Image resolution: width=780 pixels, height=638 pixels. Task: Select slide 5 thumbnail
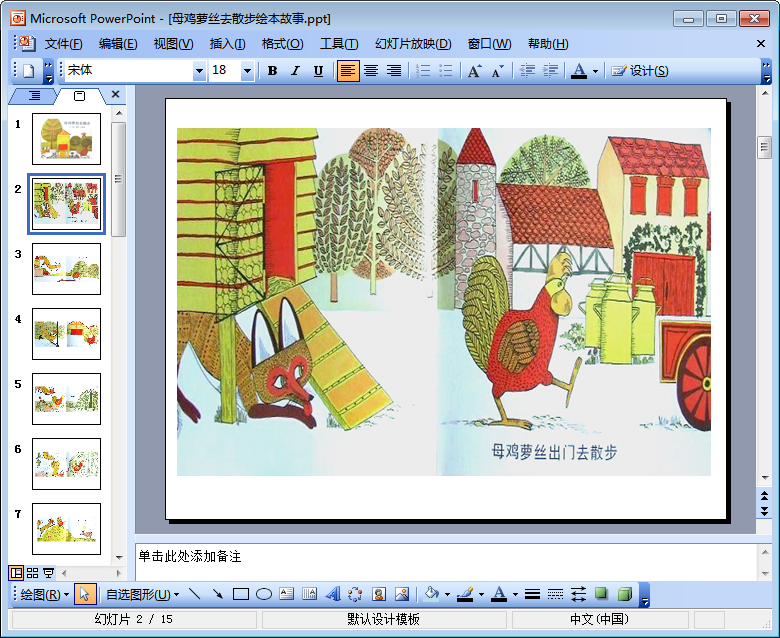pos(66,399)
